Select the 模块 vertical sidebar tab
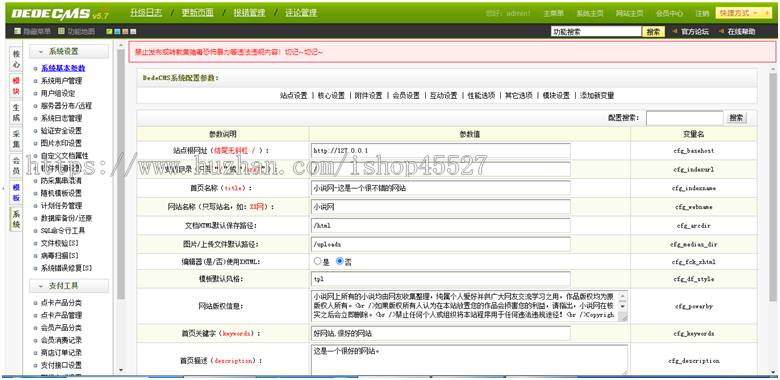780x380 pixels. pos(16,86)
